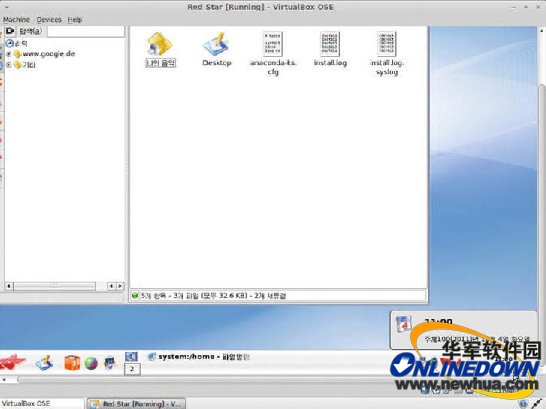The width and height of the screenshot is (546, 409).
Task: Select the install.log file icon
Action: coord(330,44)
